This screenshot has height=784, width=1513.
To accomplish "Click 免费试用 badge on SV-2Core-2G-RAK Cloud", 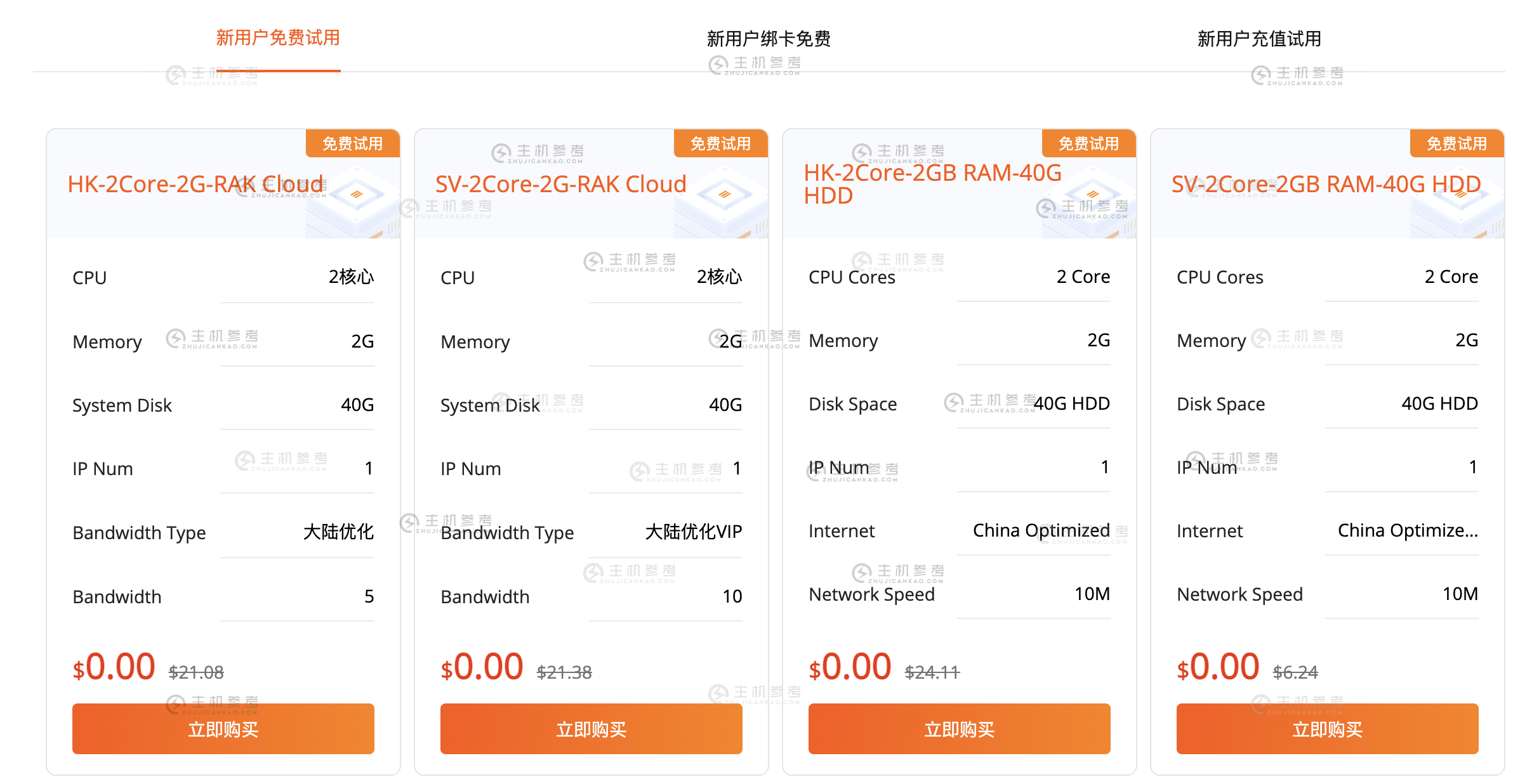I will (721, 143).
